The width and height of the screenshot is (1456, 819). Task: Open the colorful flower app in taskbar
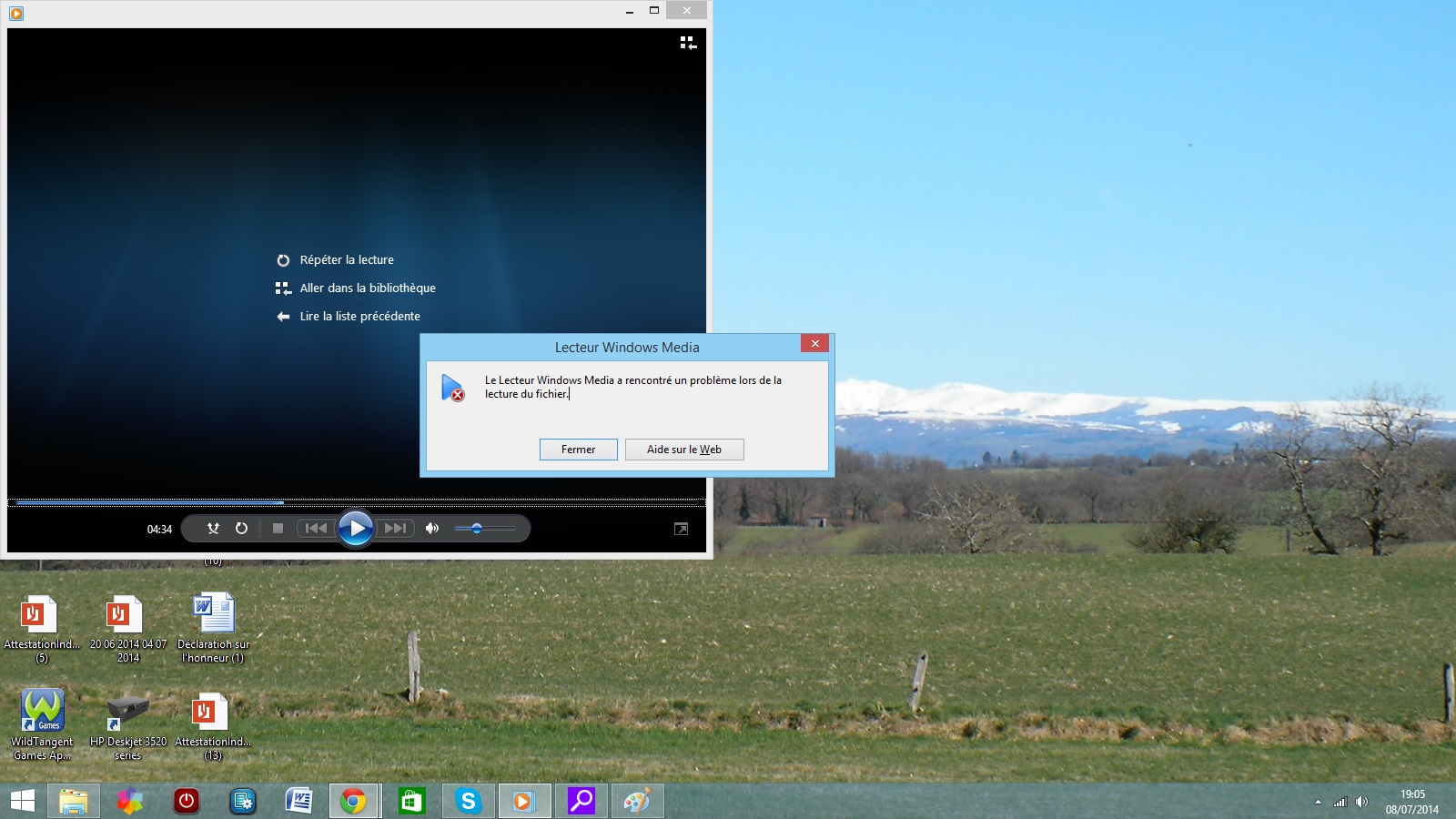(x=130, y=801)
